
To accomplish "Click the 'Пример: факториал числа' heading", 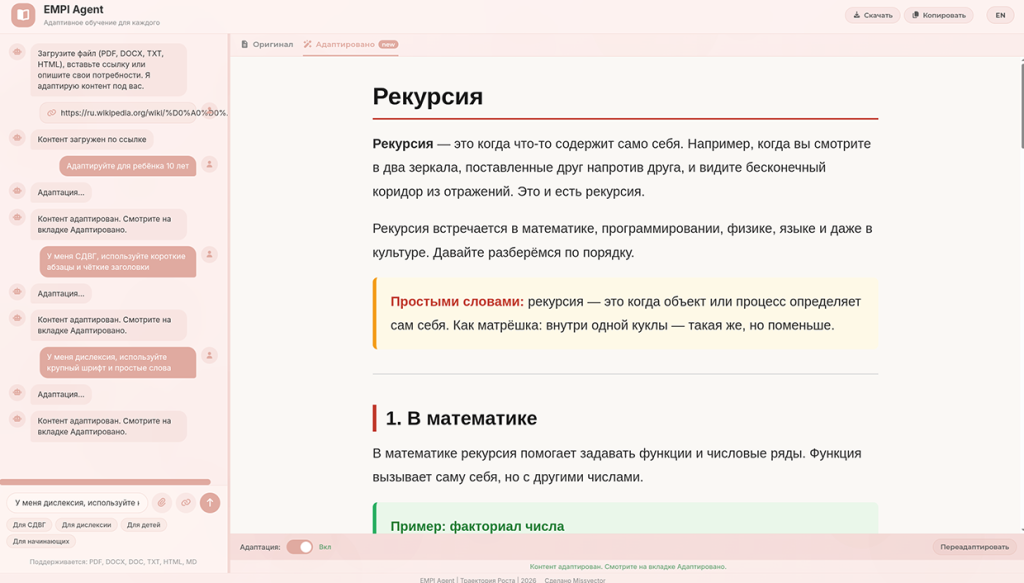I will [x=477, y=526].
